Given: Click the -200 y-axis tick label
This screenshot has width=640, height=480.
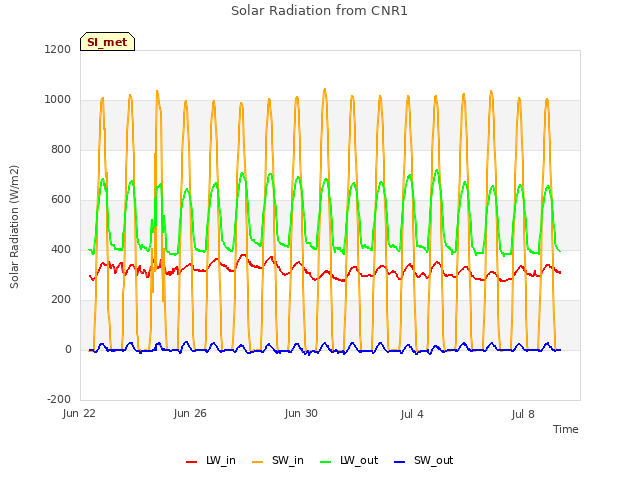Looking at the screenshot, I should pos(59,399).
